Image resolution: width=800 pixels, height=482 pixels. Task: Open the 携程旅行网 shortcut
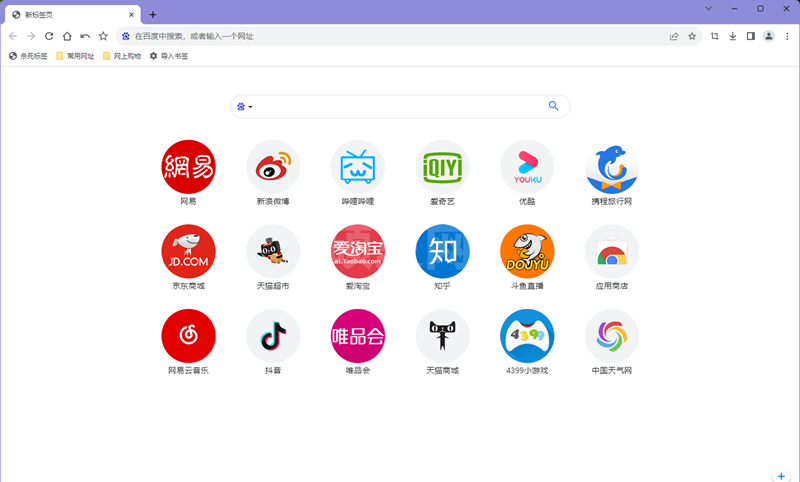(612, 167)
